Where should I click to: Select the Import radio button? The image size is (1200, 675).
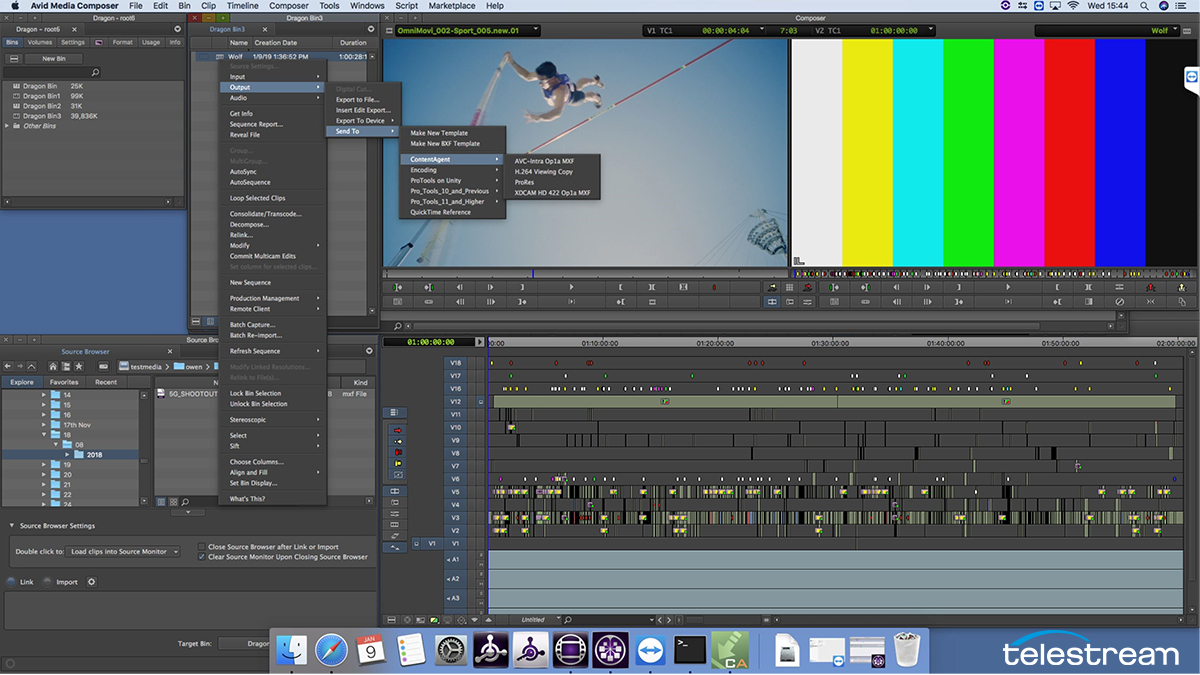(47, 582)
